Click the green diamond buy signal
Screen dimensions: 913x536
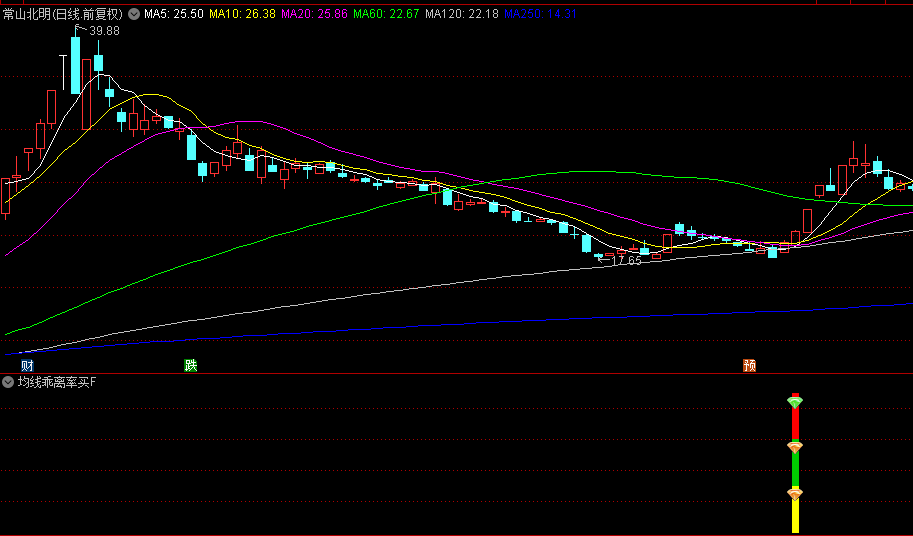795,402
